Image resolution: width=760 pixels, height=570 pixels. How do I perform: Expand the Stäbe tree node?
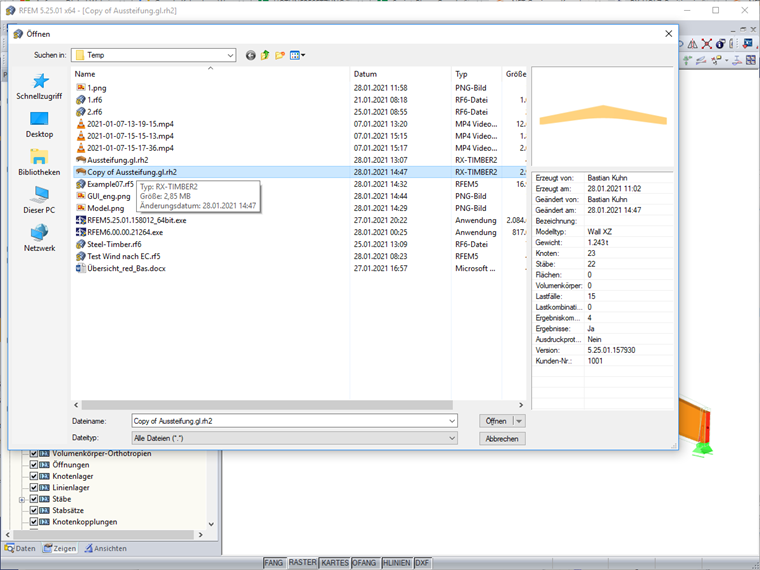point(22,500)
